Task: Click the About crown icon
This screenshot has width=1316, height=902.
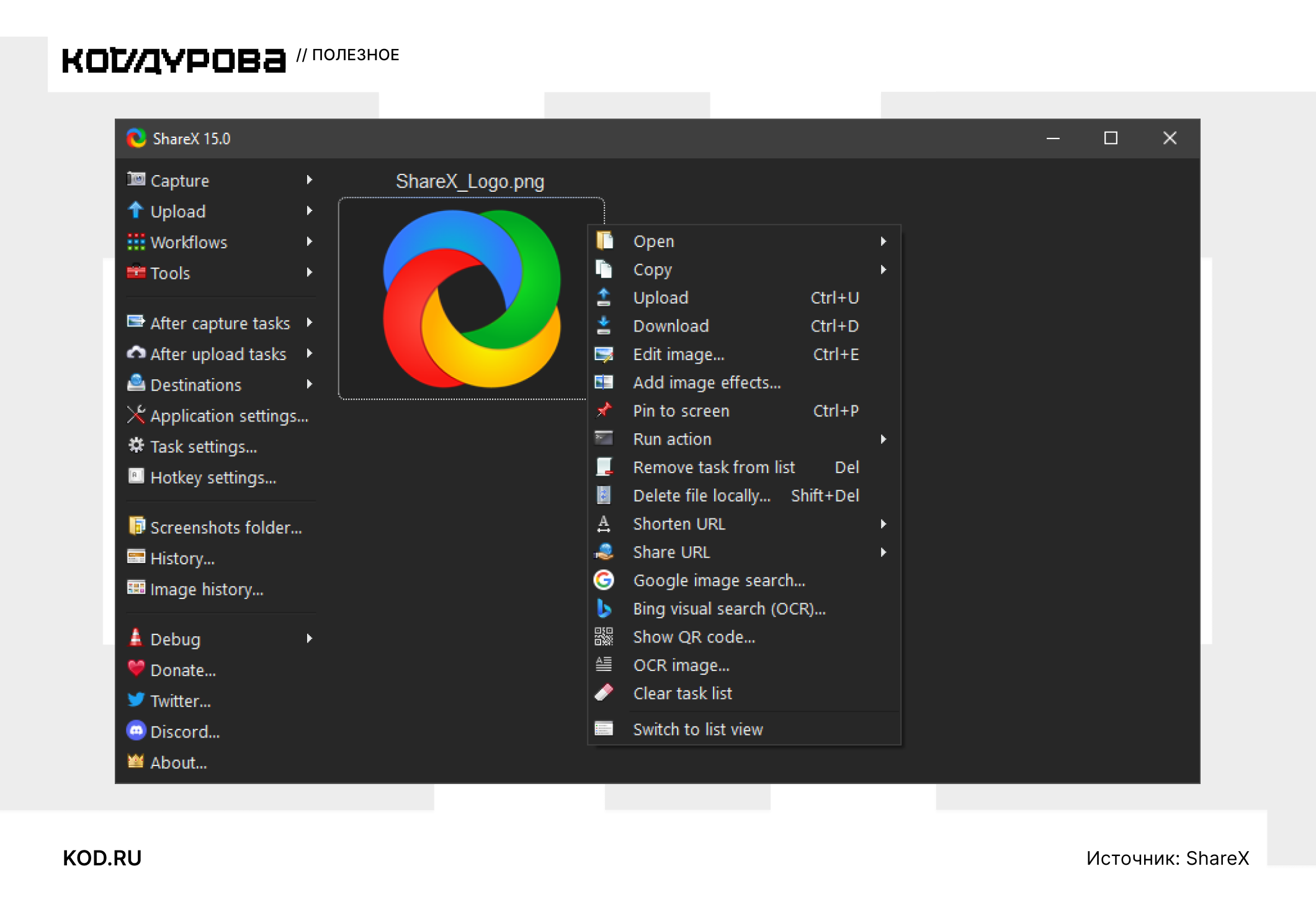Action: pos(136,760)
